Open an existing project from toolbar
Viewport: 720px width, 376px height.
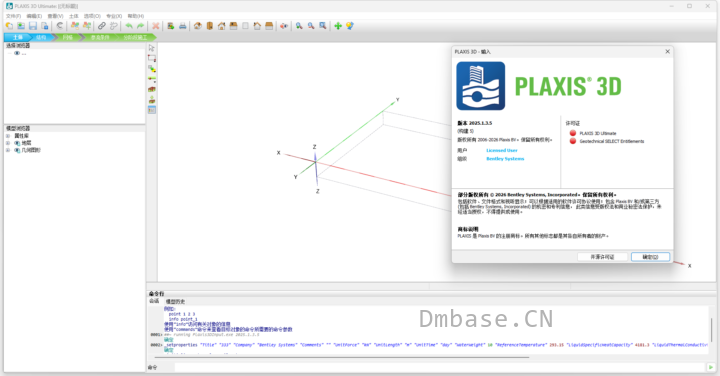pyautogui.click(x=21, y=26)
